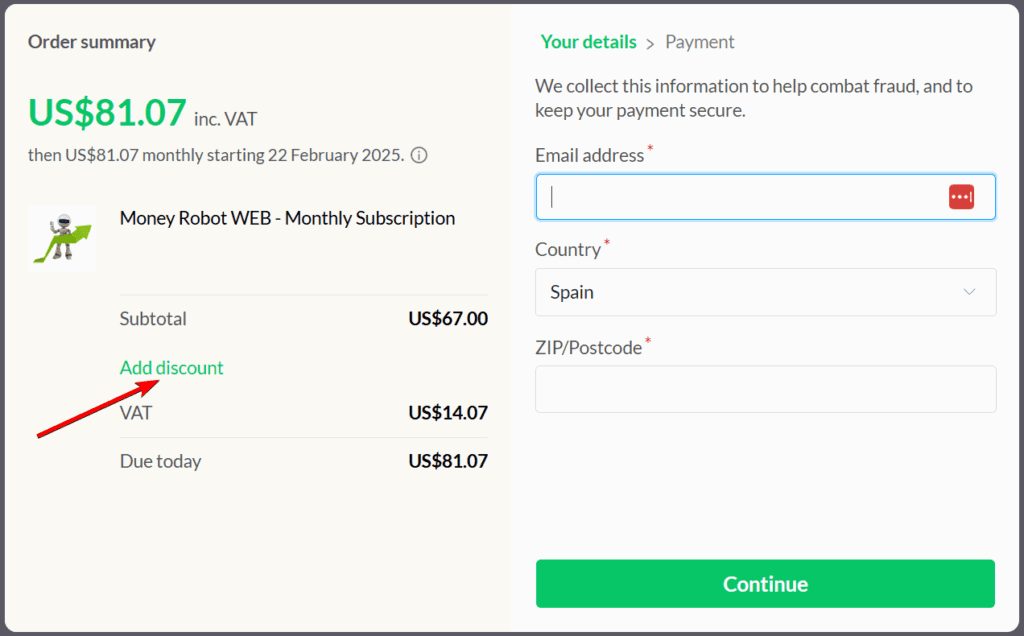Viewport: 1024px width, 636px height.
Task: Click the red password manager icon in email field
Action: pyautogui.click(x=961, y=197)
